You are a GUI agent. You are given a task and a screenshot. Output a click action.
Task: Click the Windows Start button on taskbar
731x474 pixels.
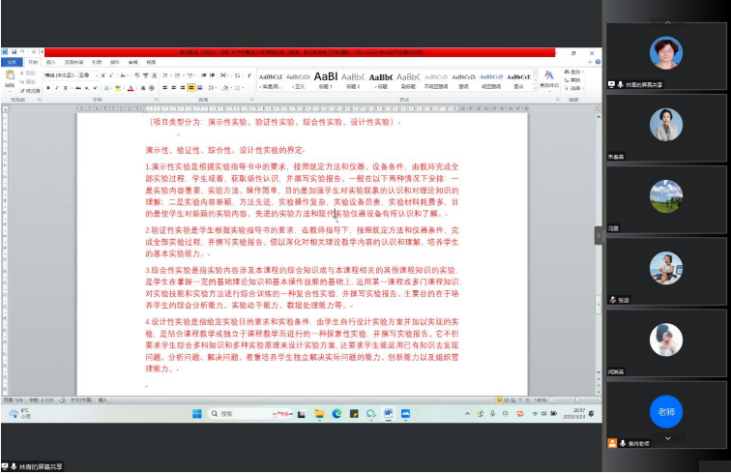pyautogui.click(x=197, y=413)
